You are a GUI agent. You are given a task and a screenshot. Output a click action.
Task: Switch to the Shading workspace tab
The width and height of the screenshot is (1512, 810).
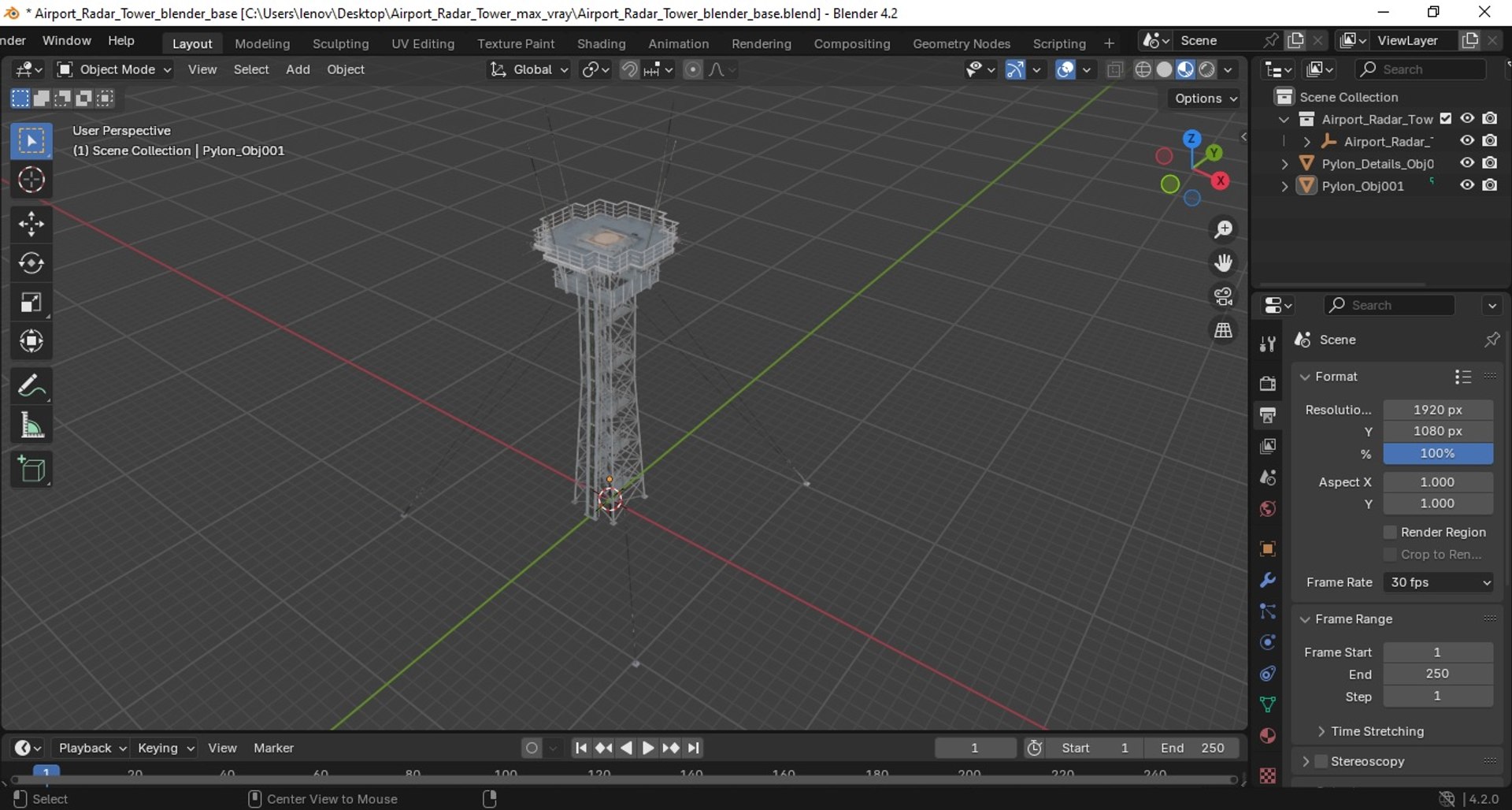(x=601, y=43)
